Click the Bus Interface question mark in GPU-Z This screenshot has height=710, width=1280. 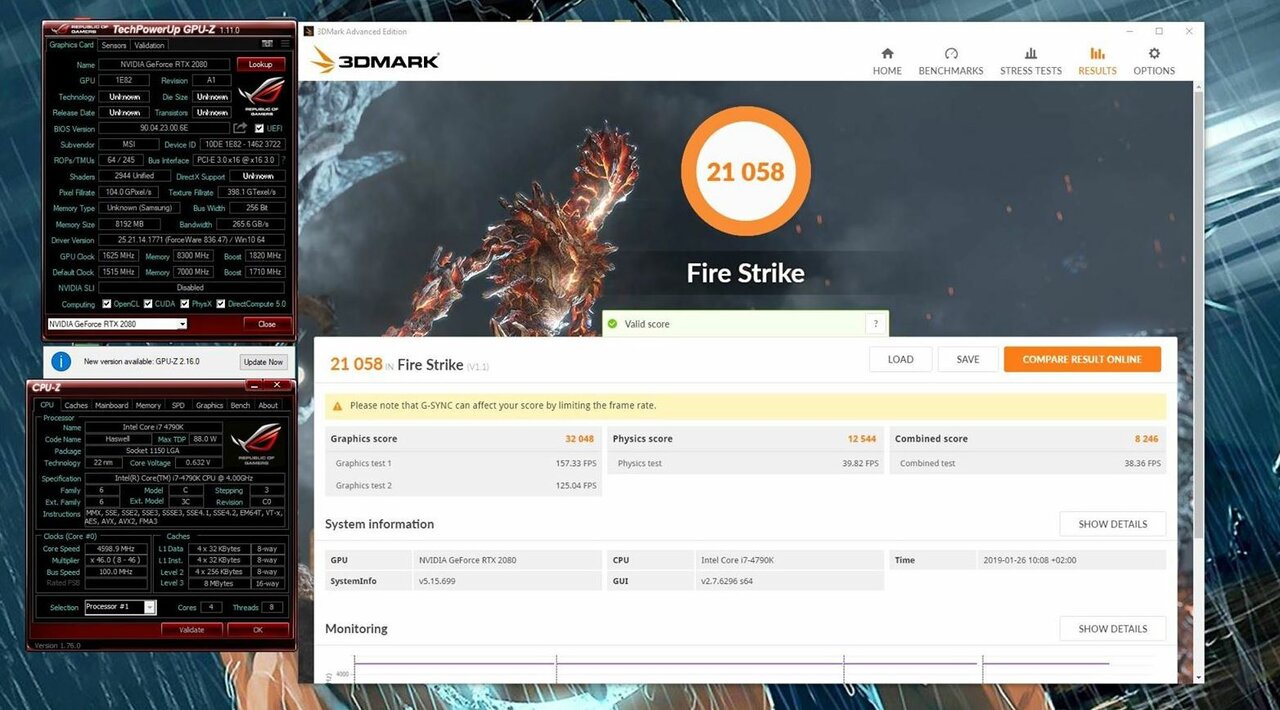tap(283, 160)
